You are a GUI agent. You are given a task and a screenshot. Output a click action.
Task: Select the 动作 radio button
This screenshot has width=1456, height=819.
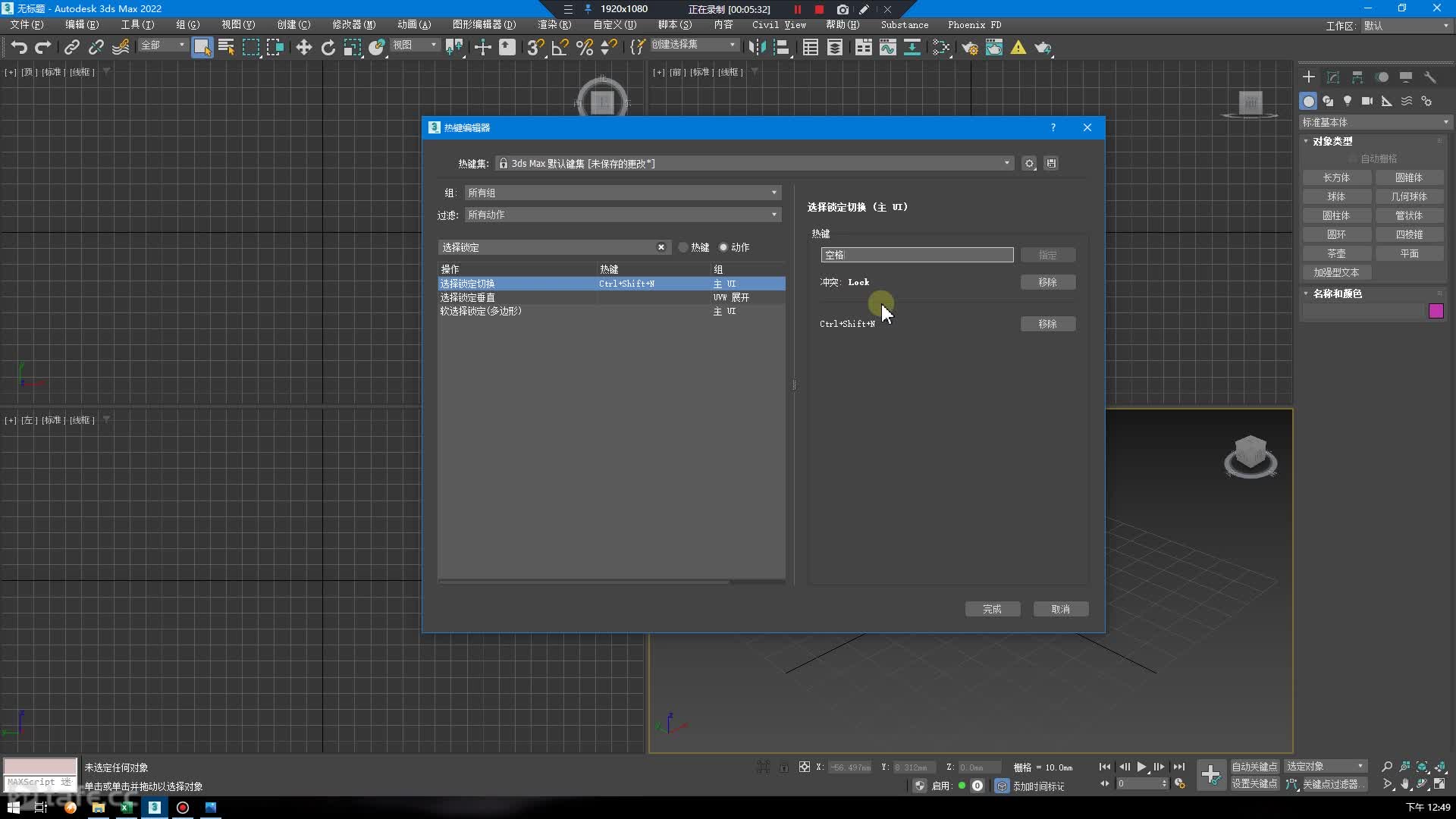point(723,247)
